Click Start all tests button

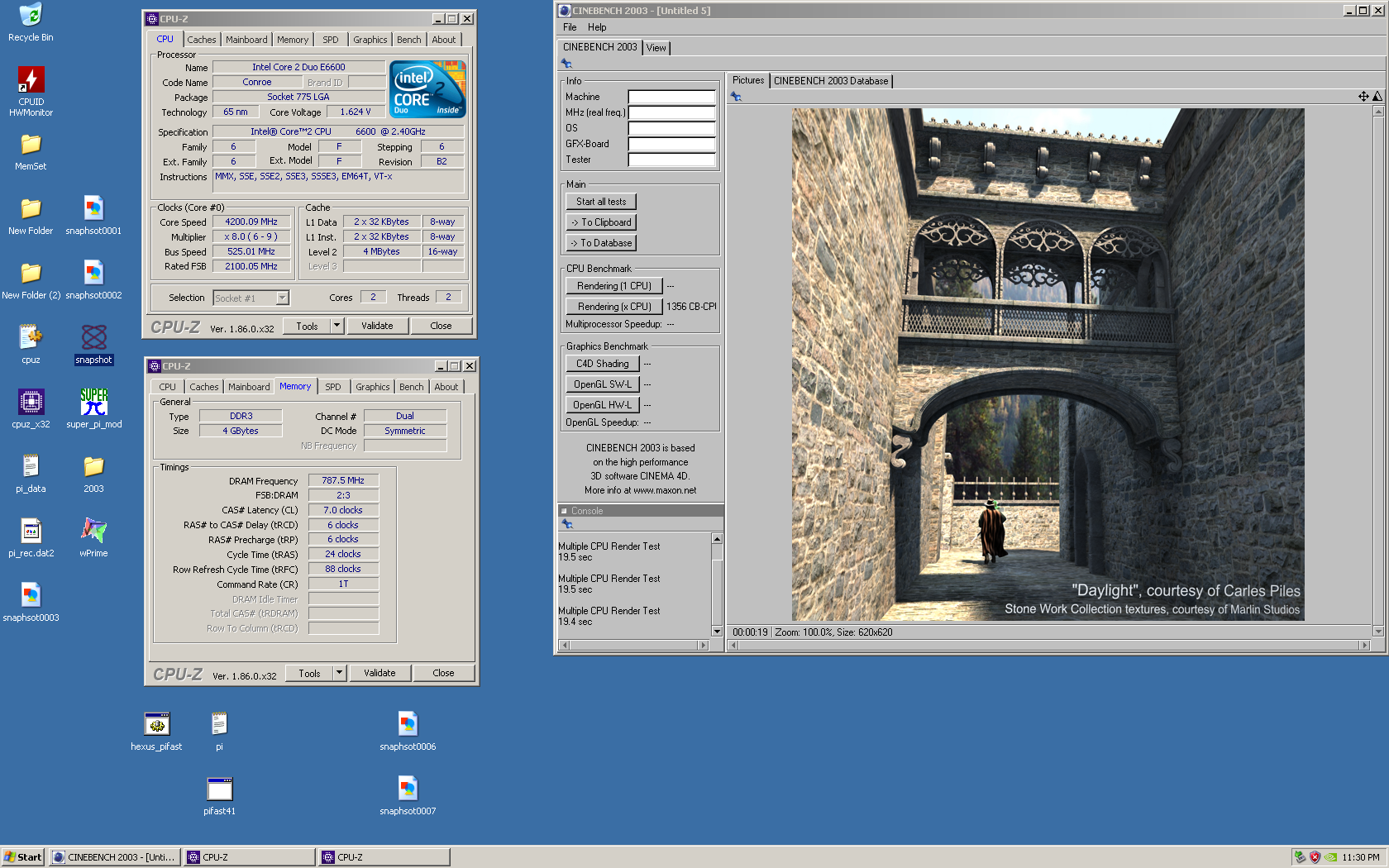pos(601,202)
